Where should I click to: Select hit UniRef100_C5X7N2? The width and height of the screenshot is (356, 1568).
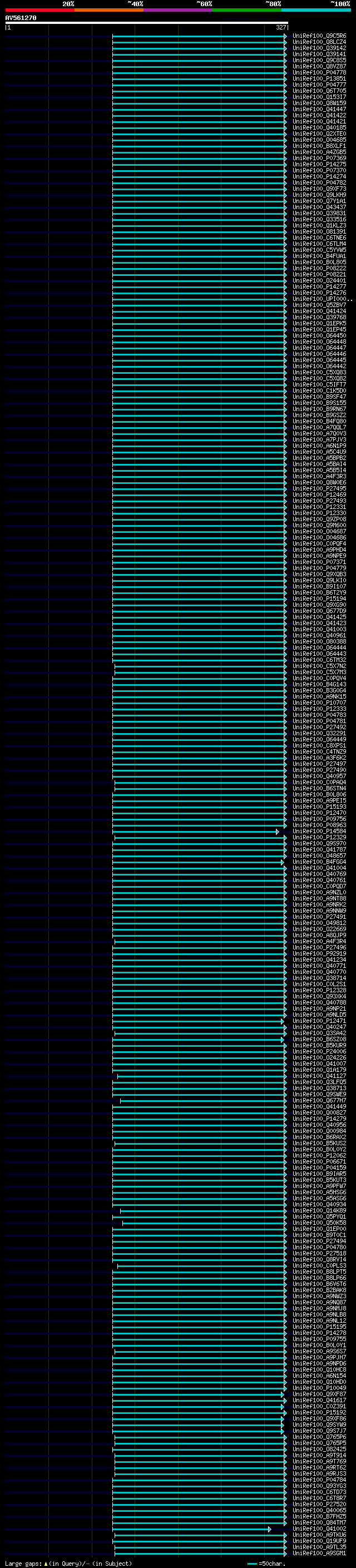[319, 666]
